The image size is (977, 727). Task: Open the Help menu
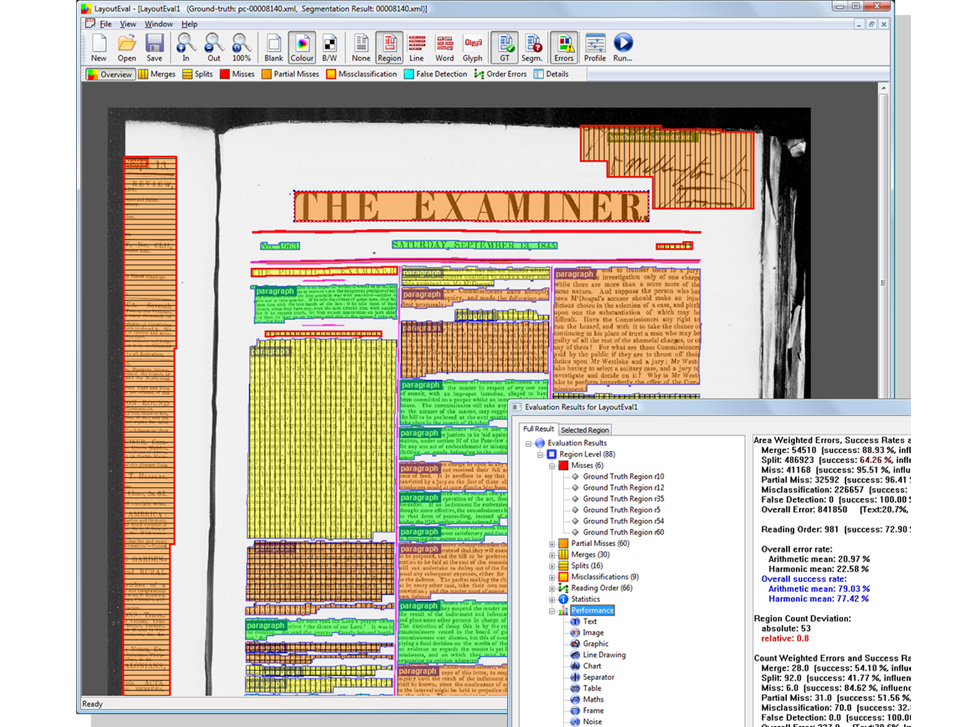(x=189, y=24)
